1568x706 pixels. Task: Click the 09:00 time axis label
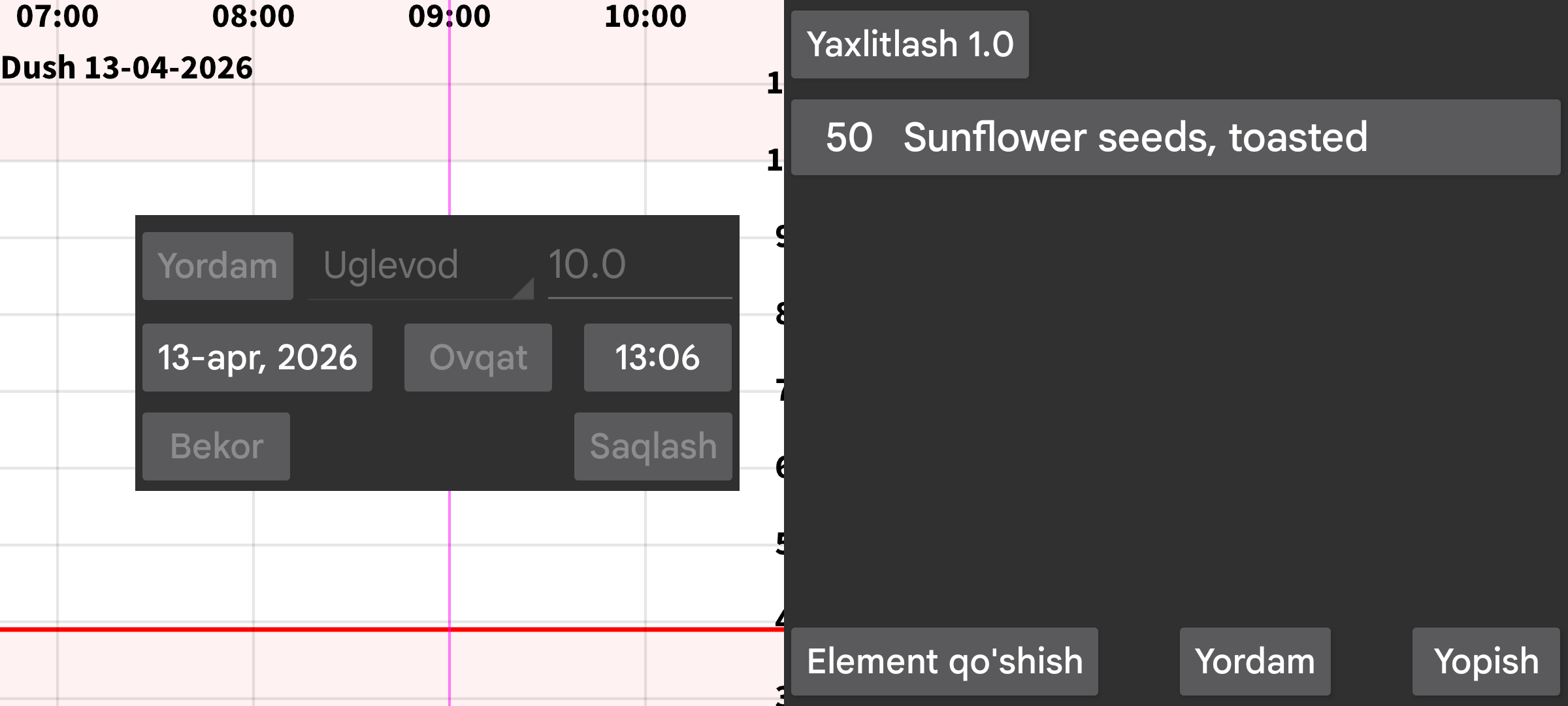tap(449, 16)
